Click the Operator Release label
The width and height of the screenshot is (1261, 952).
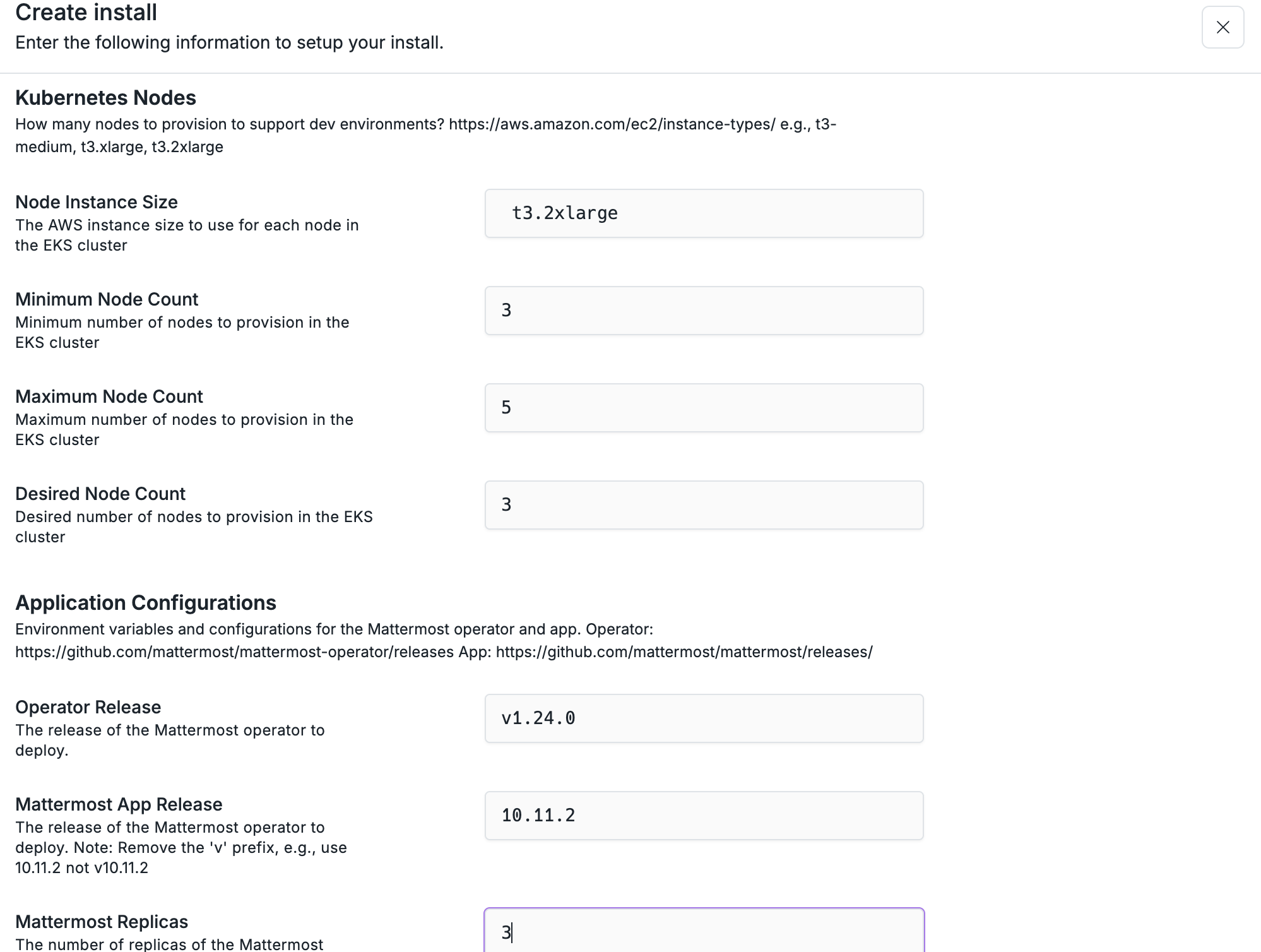pos(88,707)
